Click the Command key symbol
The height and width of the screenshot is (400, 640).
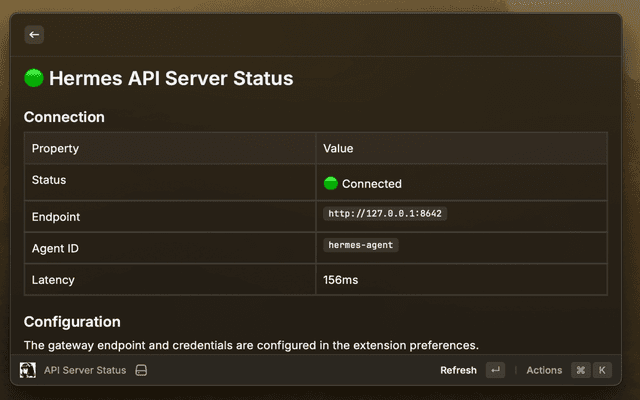tap(581, 370)
